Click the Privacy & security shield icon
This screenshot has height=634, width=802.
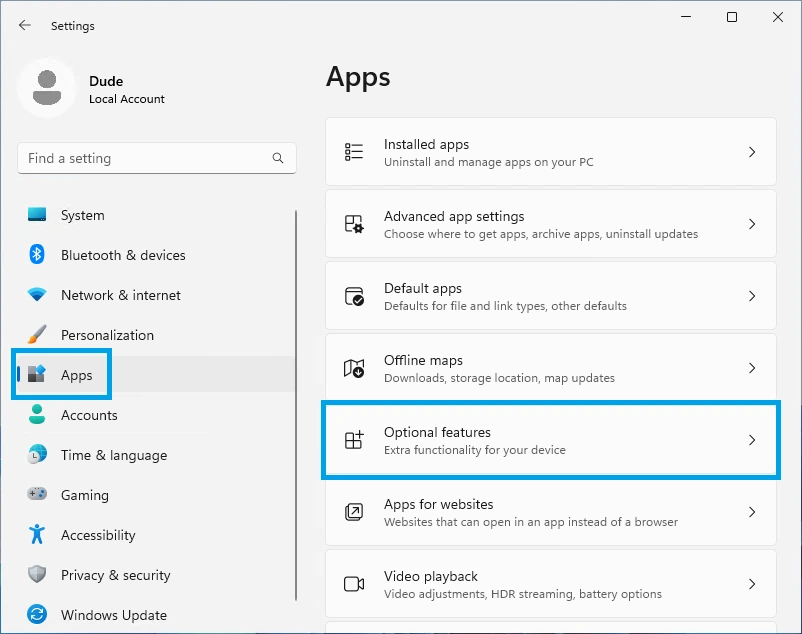(x=37, y=575)
